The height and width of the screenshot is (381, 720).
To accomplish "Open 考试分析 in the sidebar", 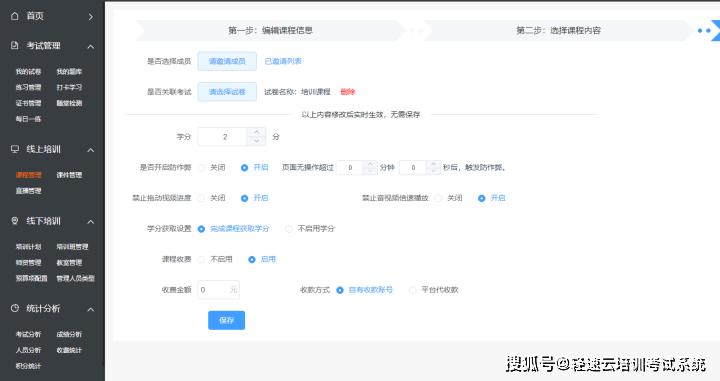I will [x=28, y=334].
